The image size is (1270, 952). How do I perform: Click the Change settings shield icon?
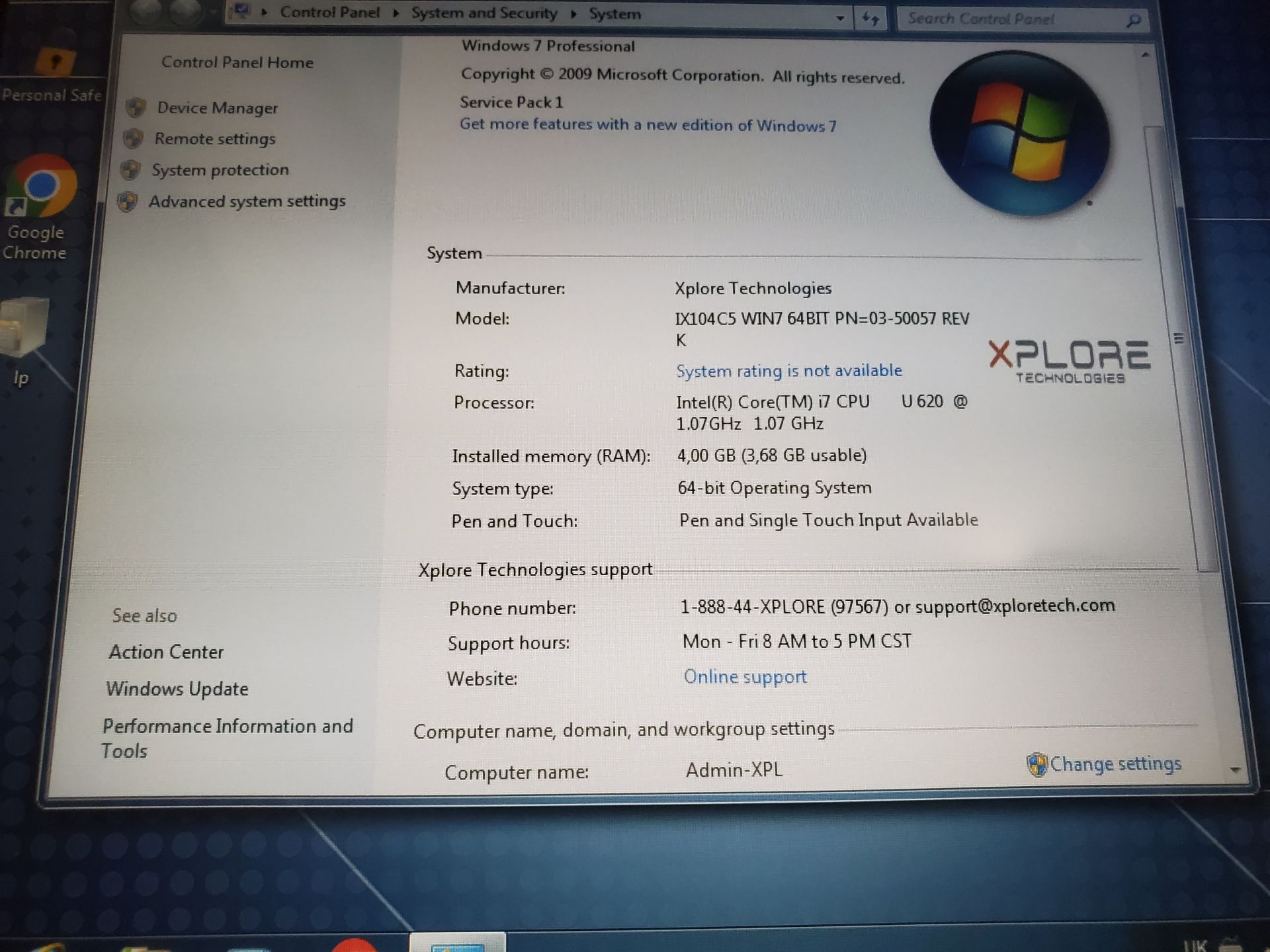pos(1037,765)
